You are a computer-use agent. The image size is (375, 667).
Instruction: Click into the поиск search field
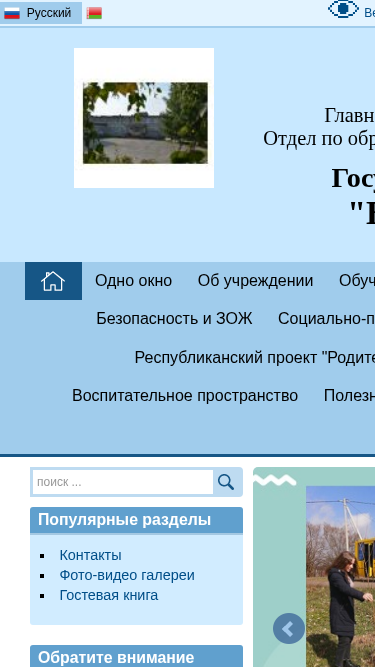(123, 482)
